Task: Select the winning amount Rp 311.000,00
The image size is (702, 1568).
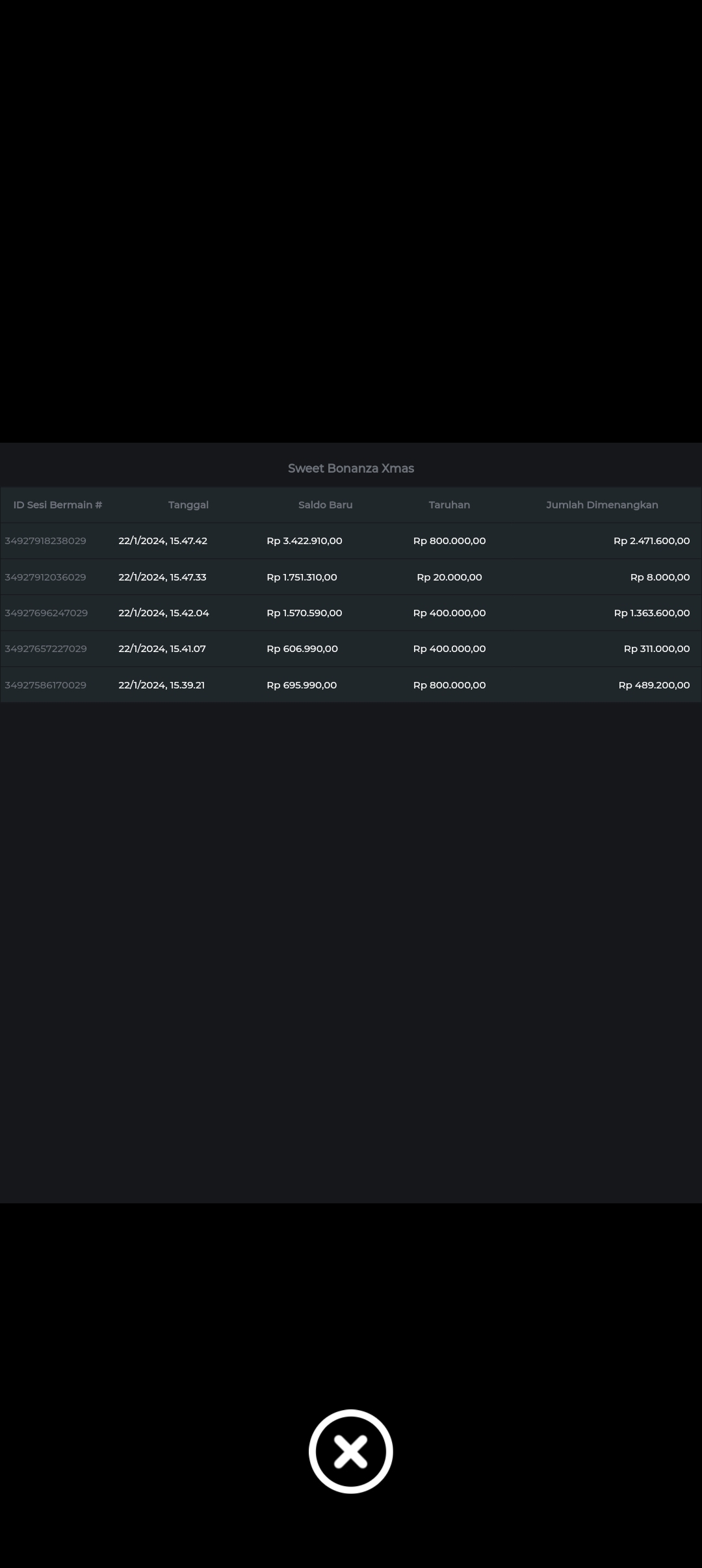Action: point(656,649)
